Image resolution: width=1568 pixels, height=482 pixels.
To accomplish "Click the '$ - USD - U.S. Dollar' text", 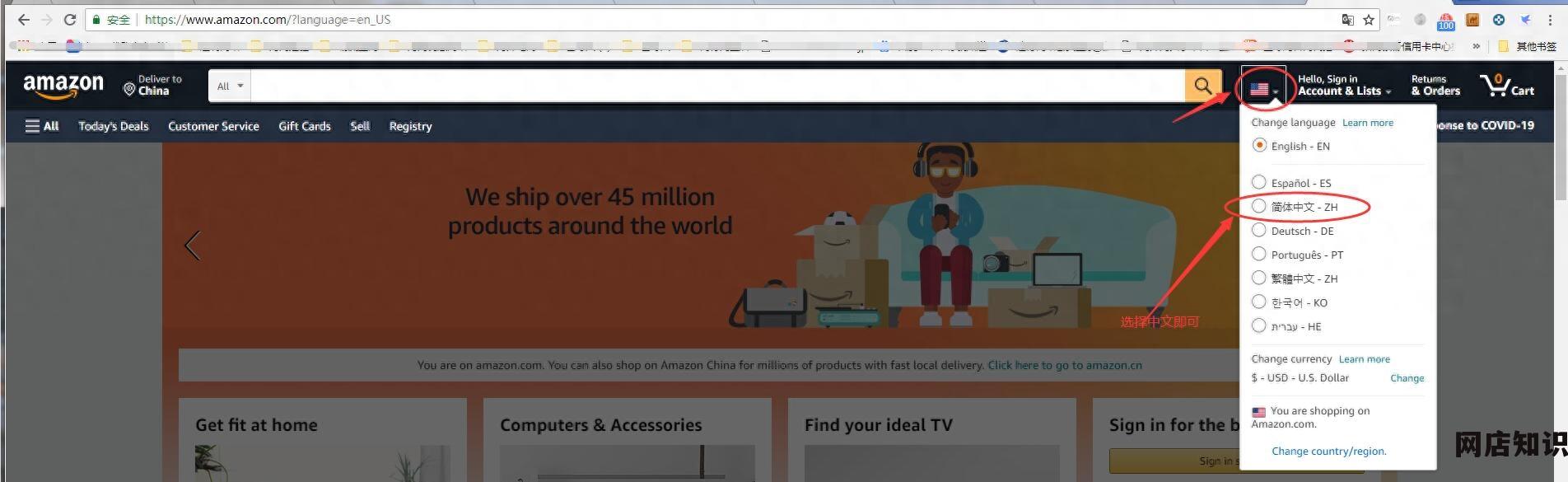I will coord(1300,378).
